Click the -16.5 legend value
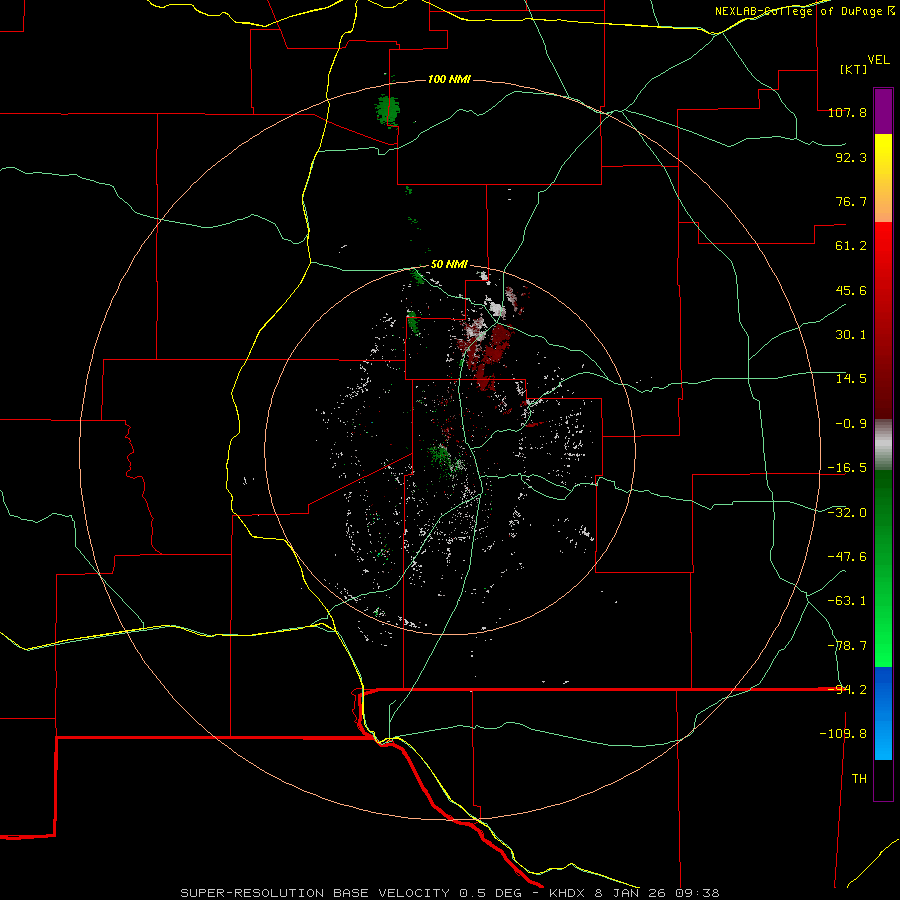Screen dimensions: 900x900 pyautogui.click(x=847, y=468)
